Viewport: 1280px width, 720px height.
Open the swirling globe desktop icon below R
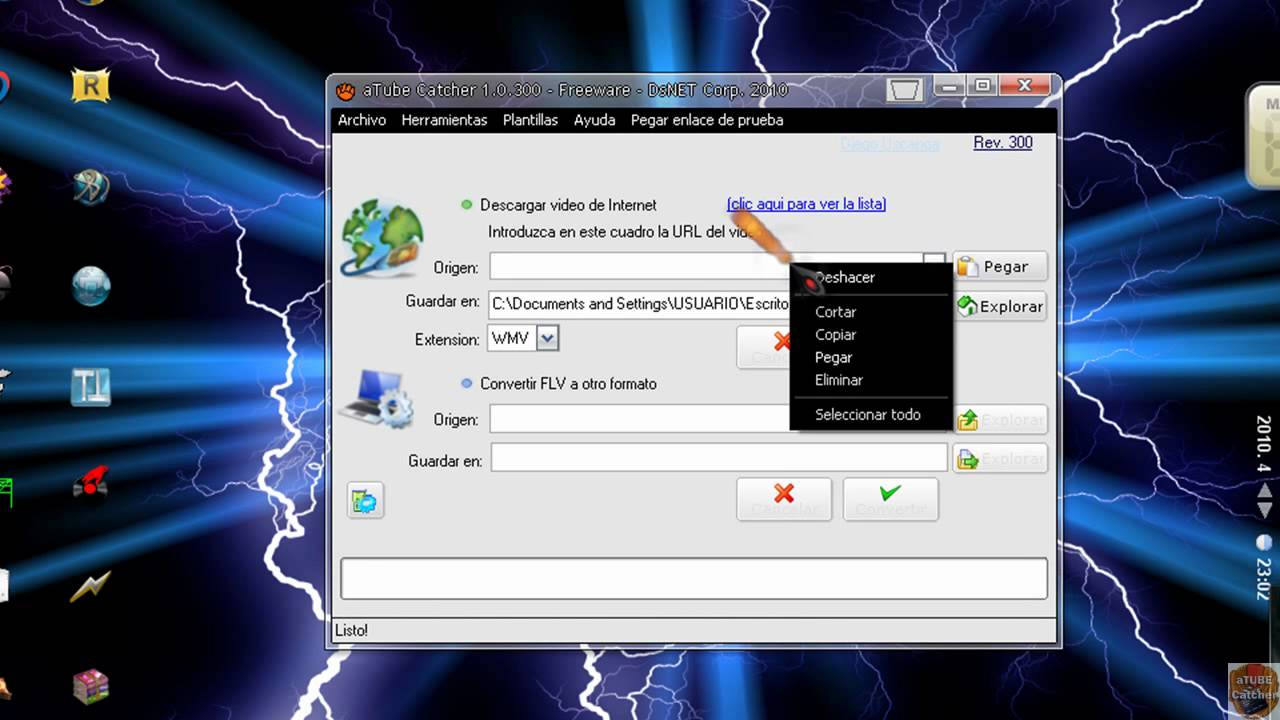(x=91, y=187)
